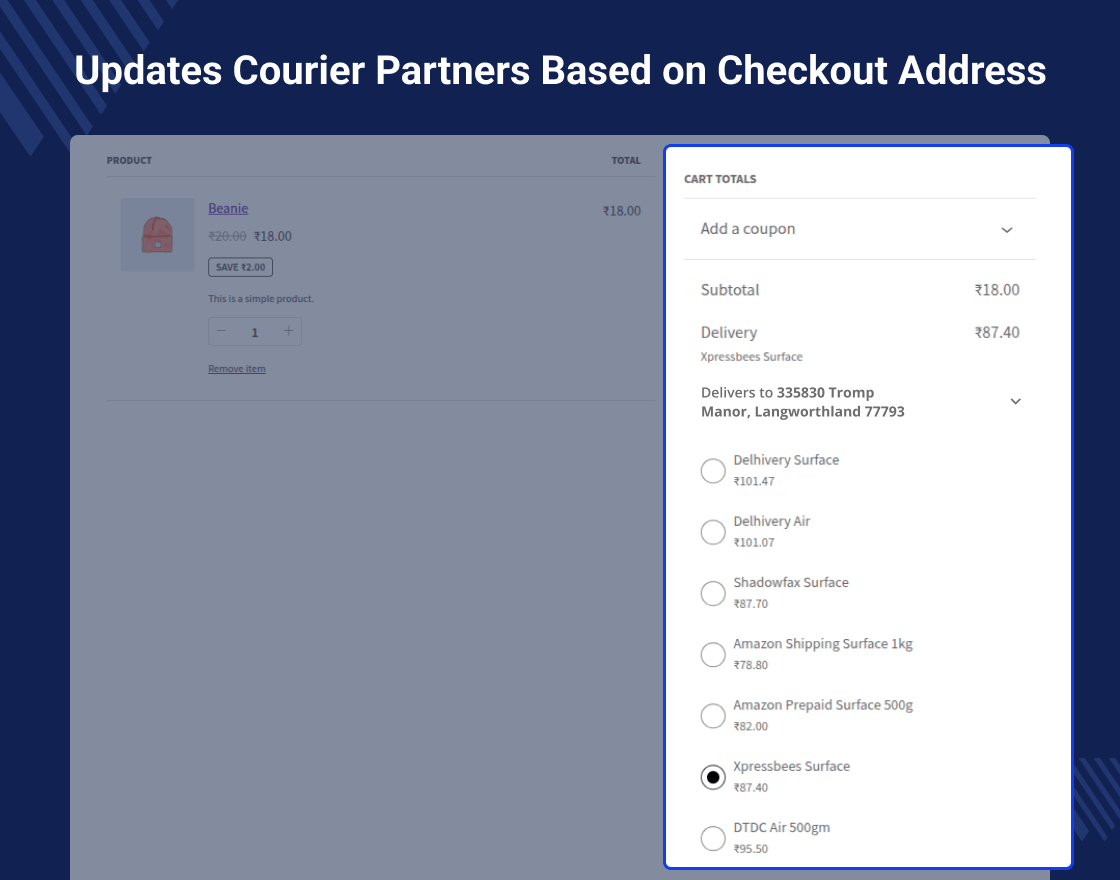Screen dimensions: 1120x880
Task: Collapse the delivery address chevron
Action: tap(1015, 401)
